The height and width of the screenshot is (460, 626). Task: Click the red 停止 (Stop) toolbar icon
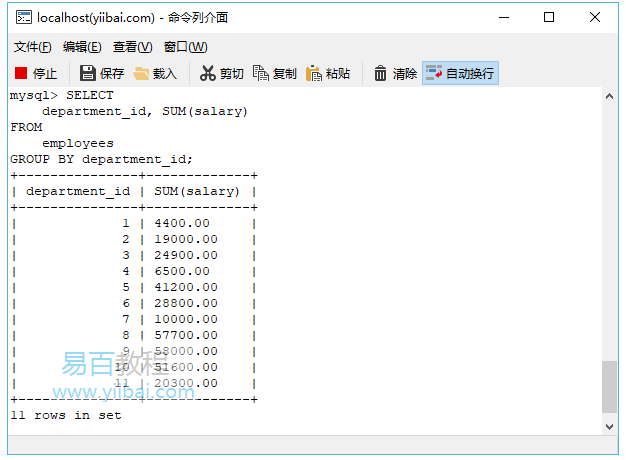click(x=22, y=73)
